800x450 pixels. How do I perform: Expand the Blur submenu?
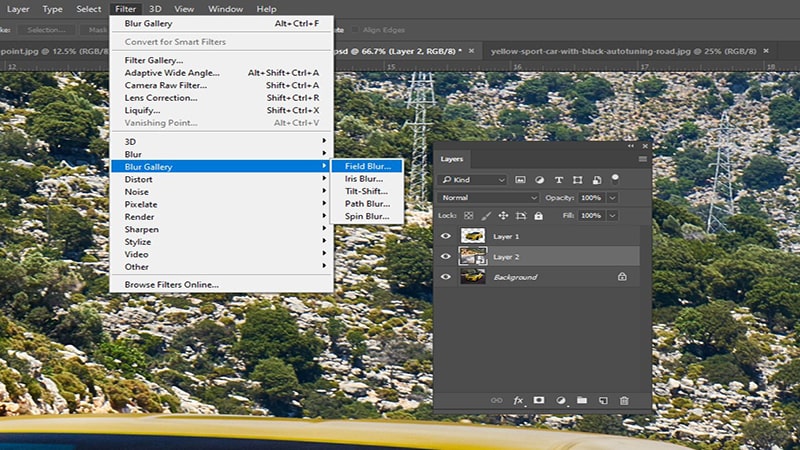[x=222, y=154]
